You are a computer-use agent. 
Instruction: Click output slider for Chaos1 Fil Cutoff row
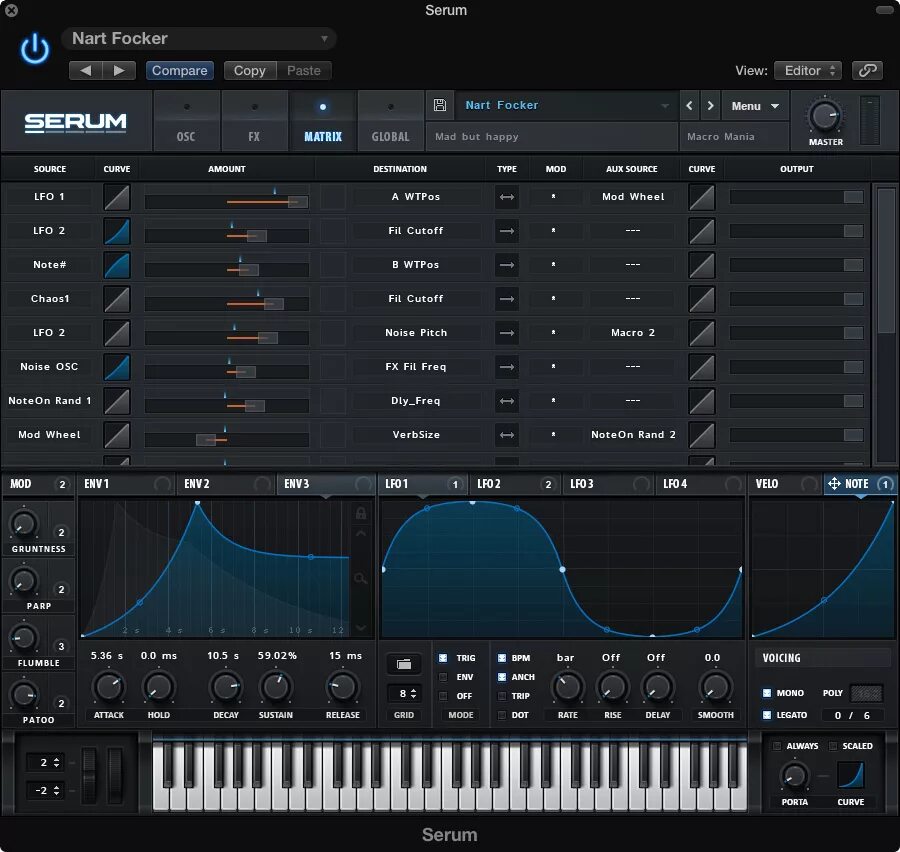click(796, 299)
